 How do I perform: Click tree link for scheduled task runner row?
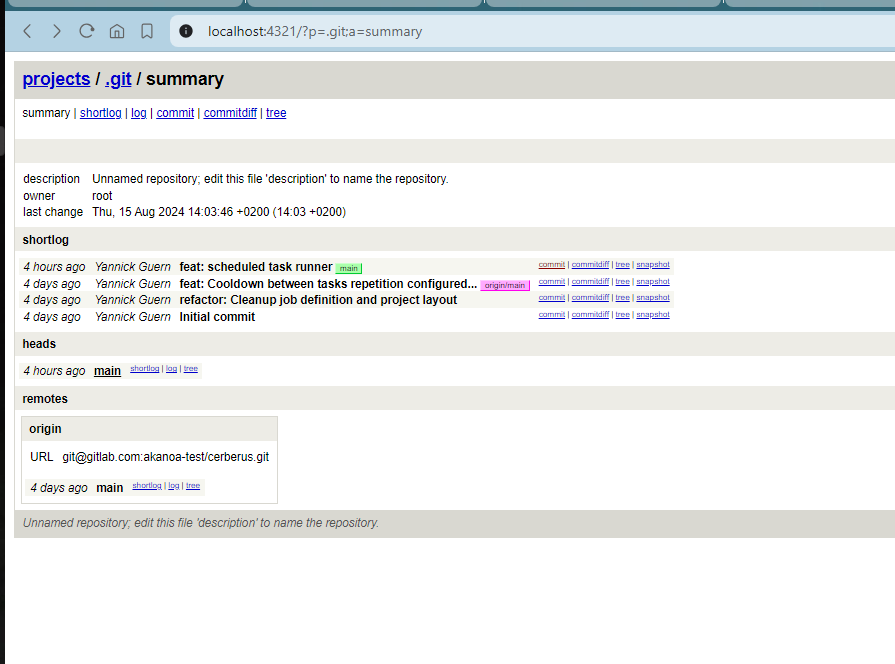tap(623, 264)
